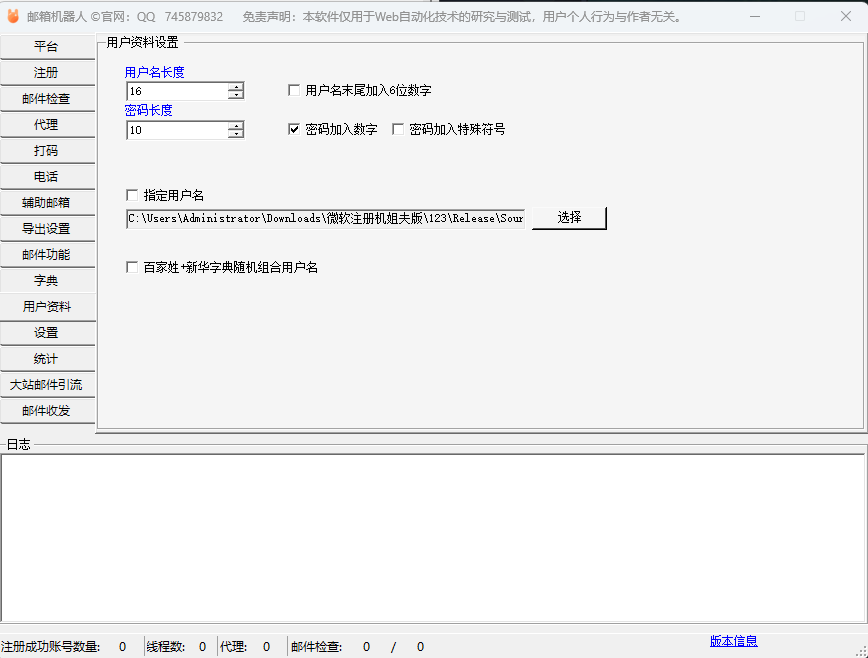
Task: Switch to the 平台 tab
Action: coord(47,47)
